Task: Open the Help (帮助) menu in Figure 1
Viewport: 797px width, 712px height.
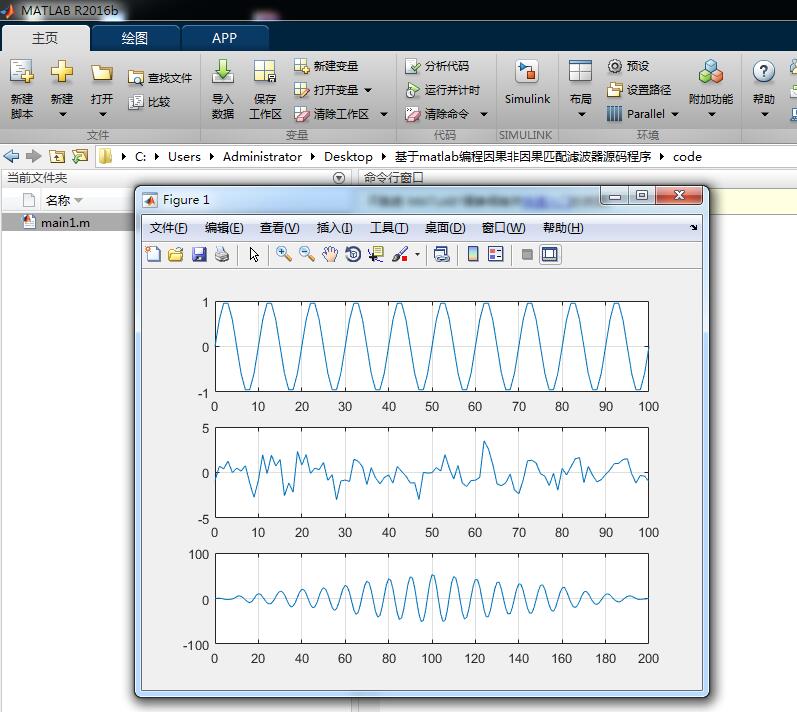Action: [563, 228]
